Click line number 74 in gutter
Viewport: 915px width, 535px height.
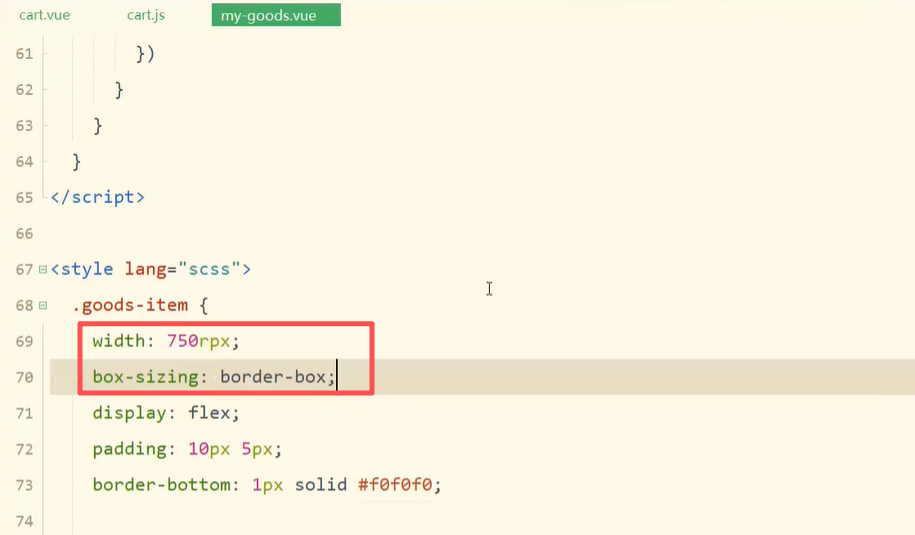point(25,521)
